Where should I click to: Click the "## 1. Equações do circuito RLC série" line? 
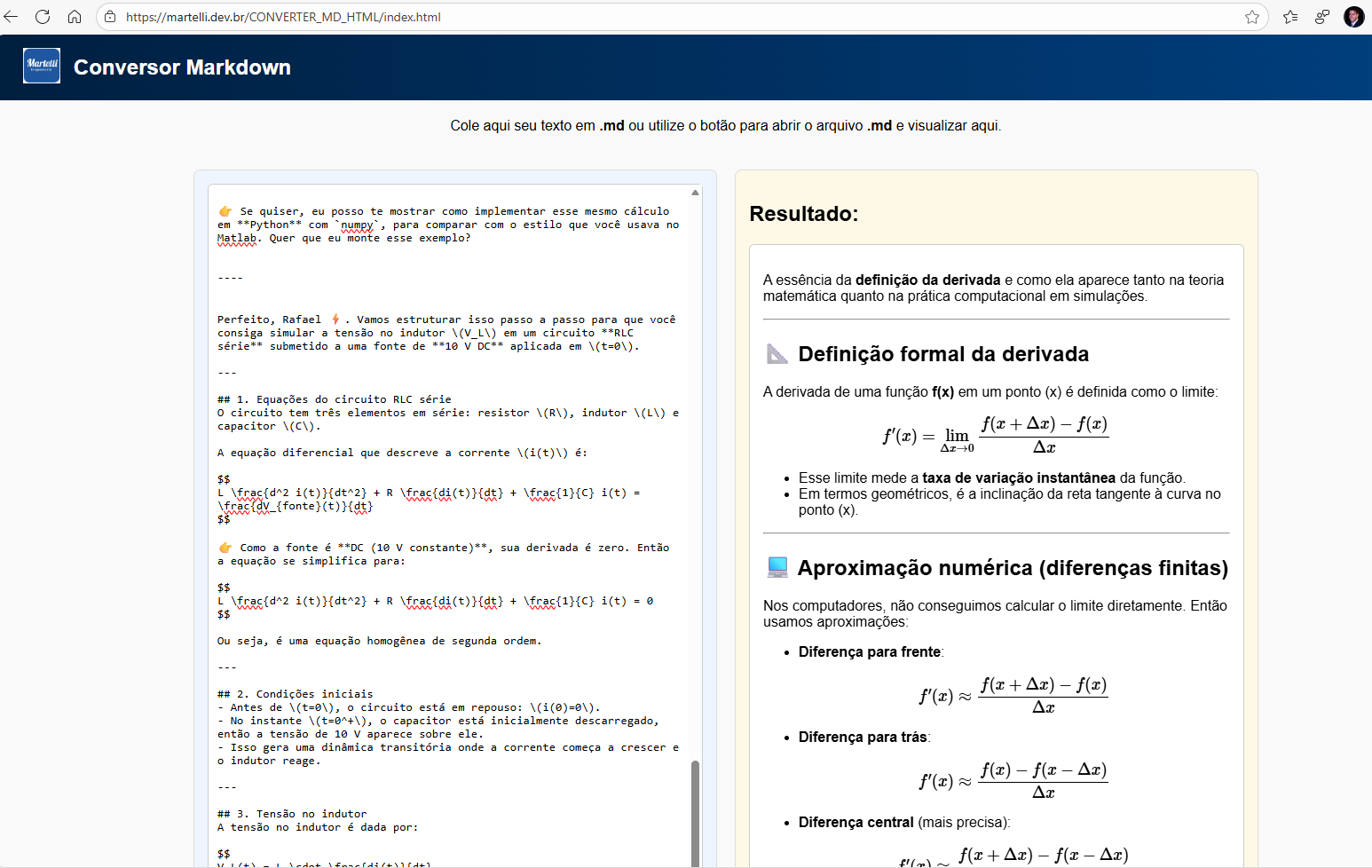tap(335, 399)
